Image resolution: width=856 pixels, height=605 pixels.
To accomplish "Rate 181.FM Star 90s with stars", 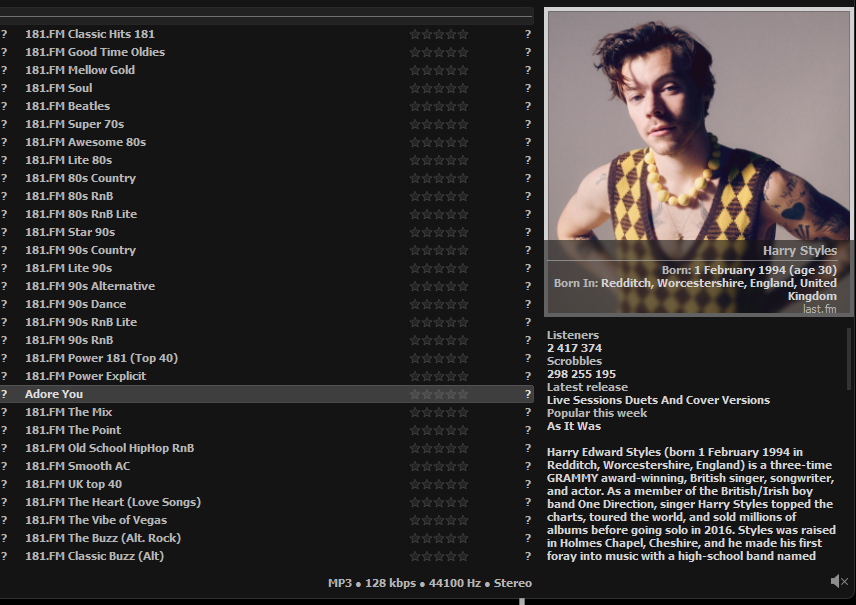I will [439, 232].
